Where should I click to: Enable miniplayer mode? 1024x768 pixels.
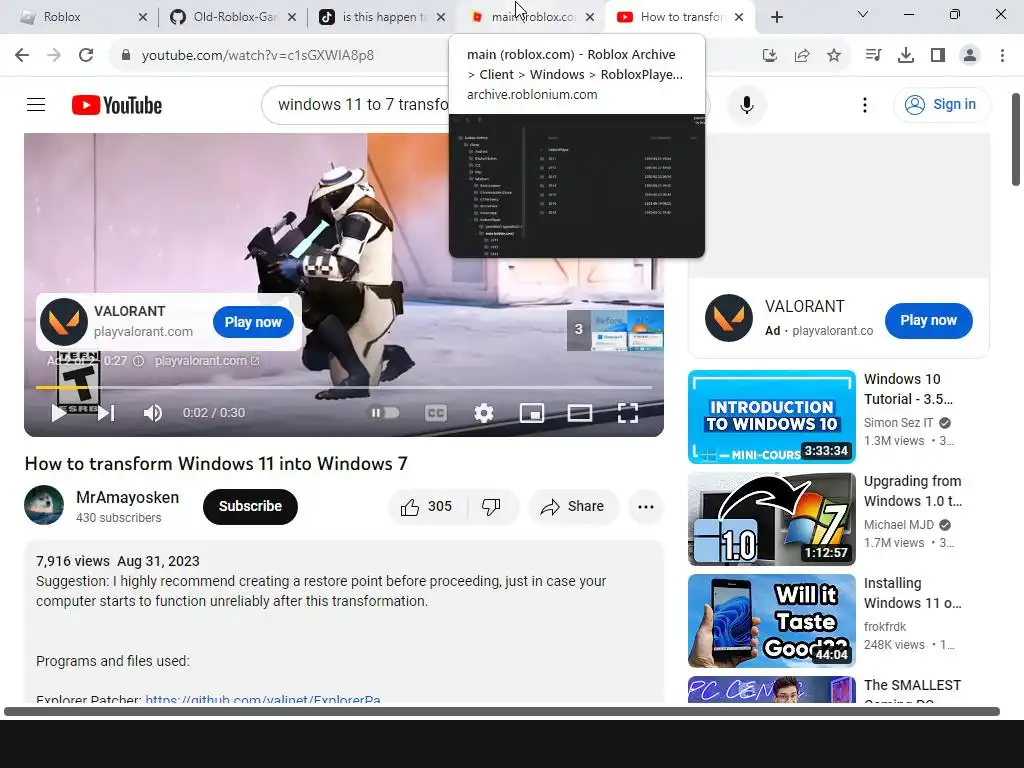[x=532, y=413]
